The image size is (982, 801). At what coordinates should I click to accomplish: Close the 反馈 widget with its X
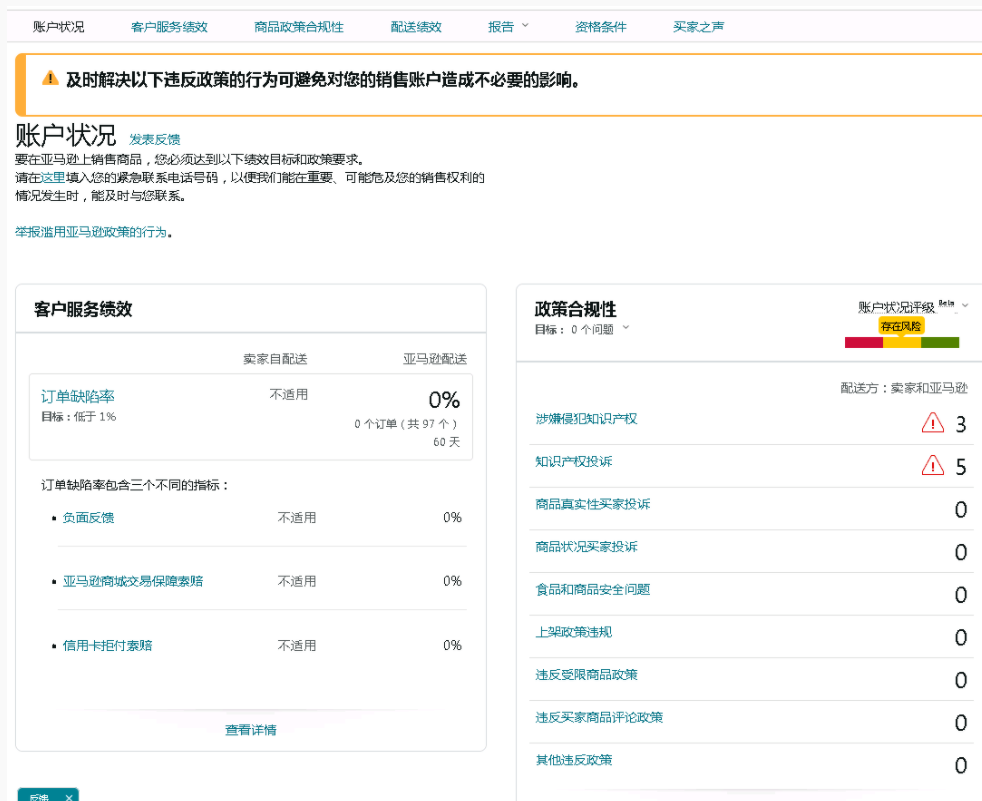pyautogui.click(x=68, y=797)
